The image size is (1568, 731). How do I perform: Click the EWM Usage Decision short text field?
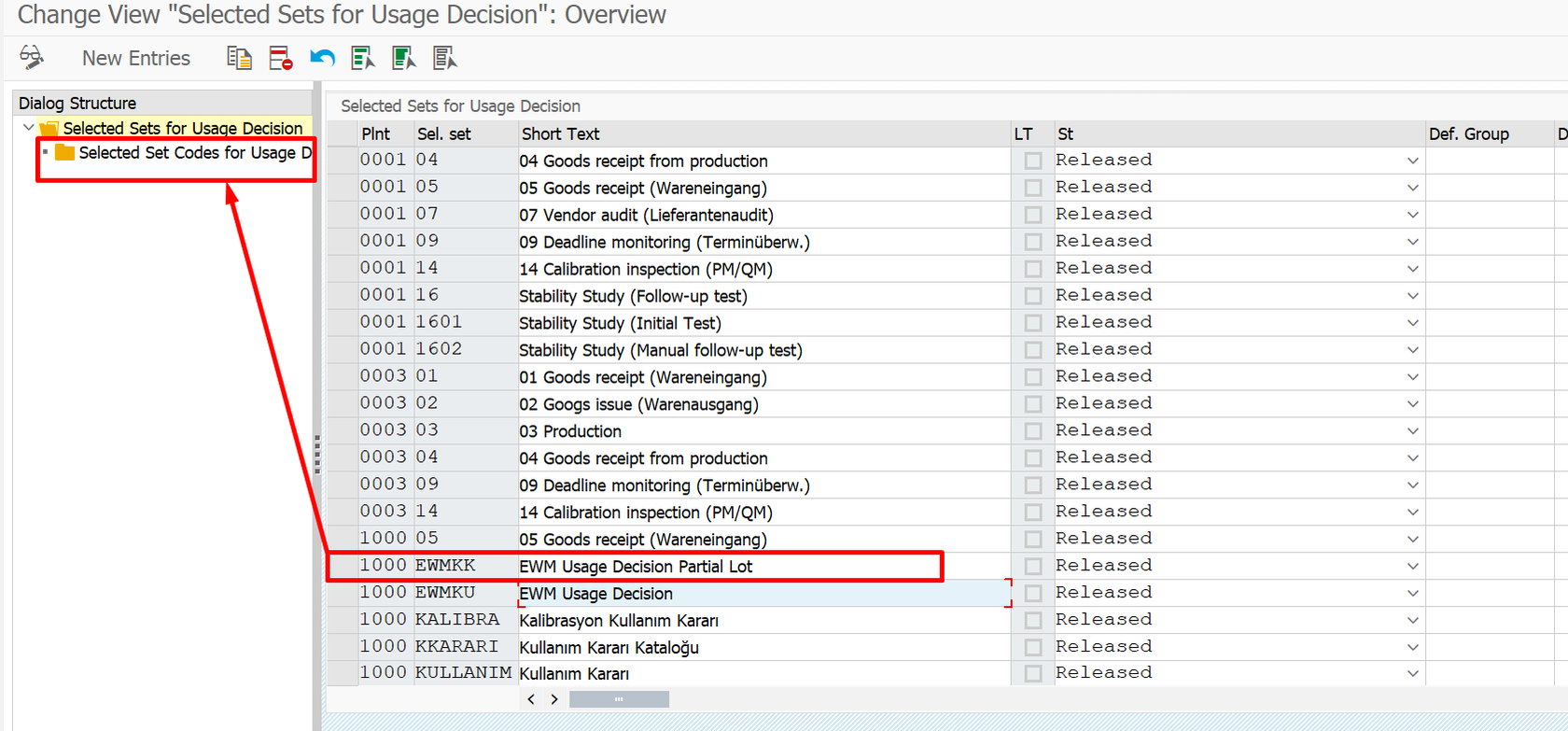[x=763, y=594]
